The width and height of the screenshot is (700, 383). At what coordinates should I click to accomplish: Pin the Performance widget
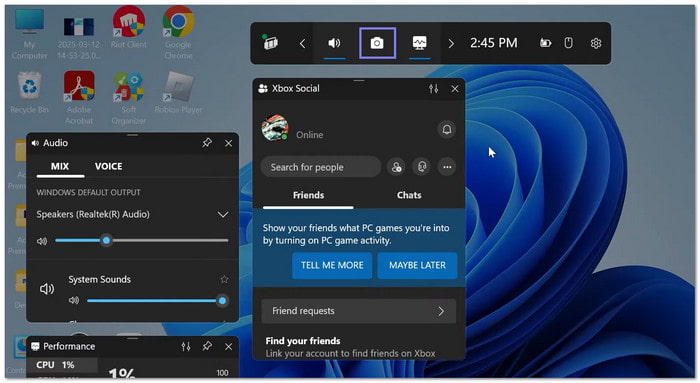[x=207, y=346]
